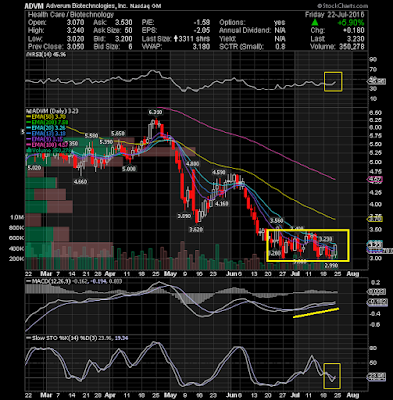The height and width of the screenshot is (400, 393).
Task: Click the Bid value 3.200
Action: 123,39
